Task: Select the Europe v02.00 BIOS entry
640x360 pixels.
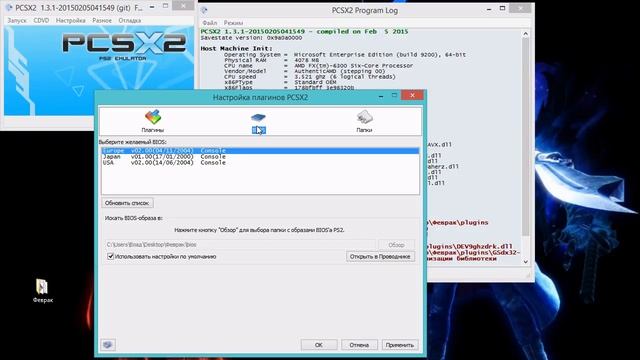Action: (260, 151)
